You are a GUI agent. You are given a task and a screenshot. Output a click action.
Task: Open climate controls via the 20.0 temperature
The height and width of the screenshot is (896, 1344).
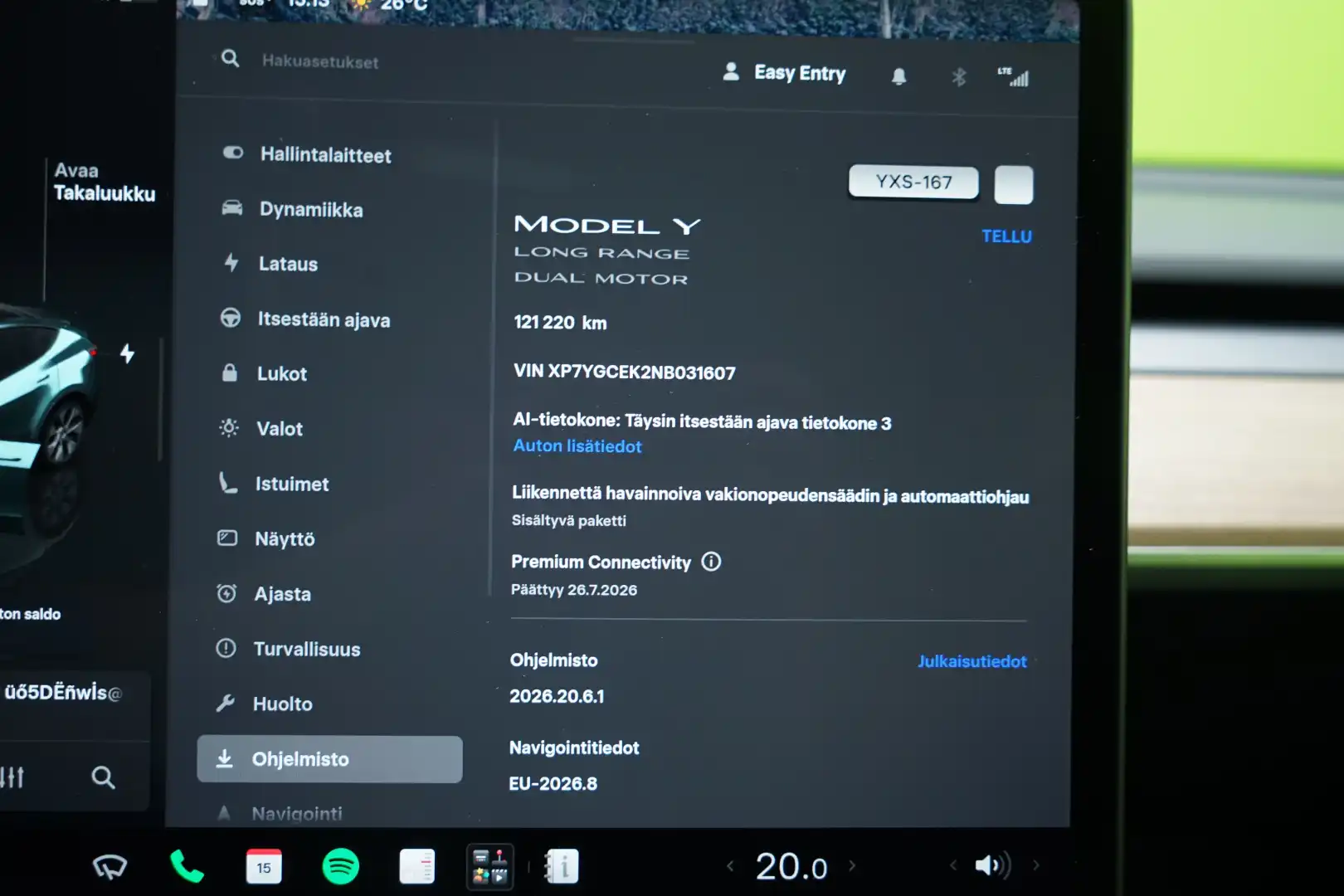[791, 867]
